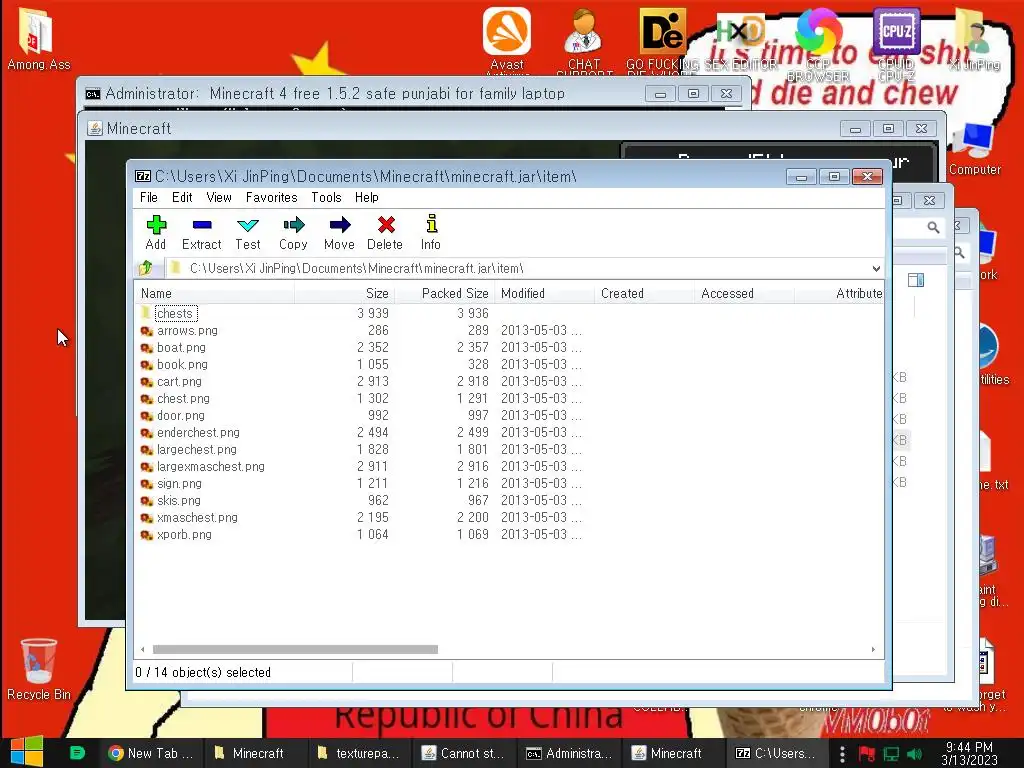The width and height of the screenshot is (1024, 768).
Task: Run the Test archive tool
Action: [248, 232]
